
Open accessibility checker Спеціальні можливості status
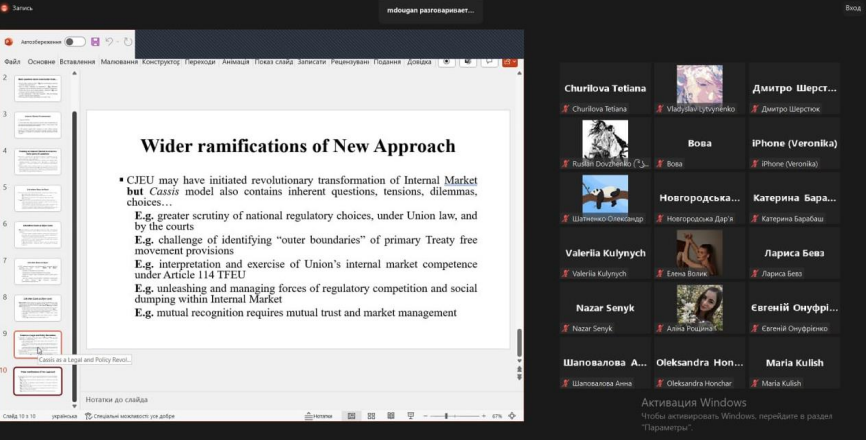pos(130,416)
